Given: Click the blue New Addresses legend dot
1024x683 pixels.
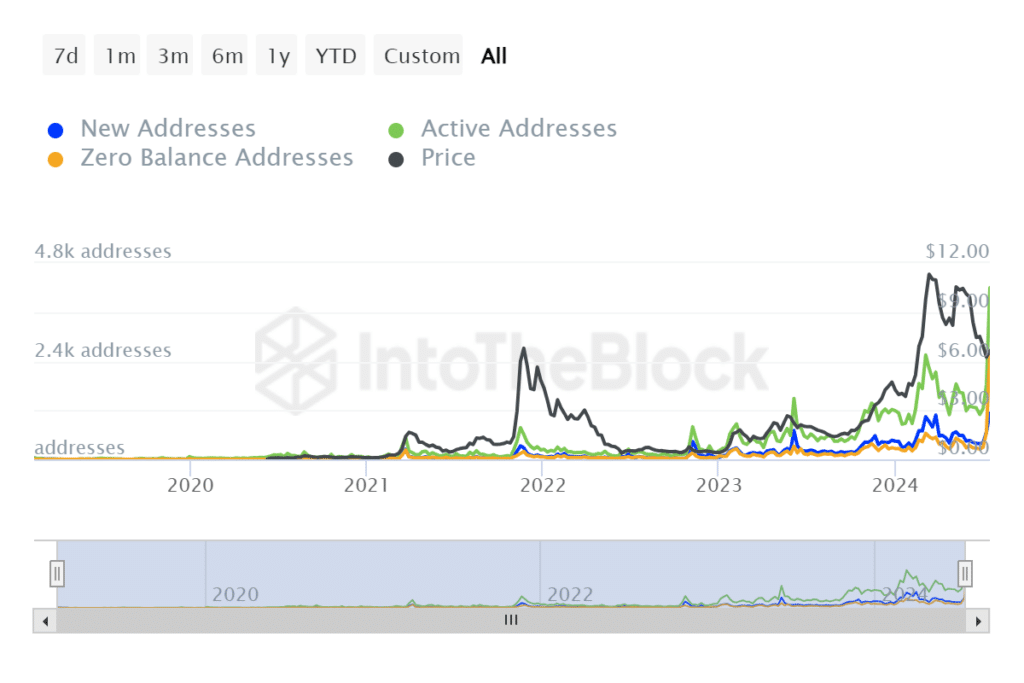Looking at the screenshot, I should click(x=57, y=130).
